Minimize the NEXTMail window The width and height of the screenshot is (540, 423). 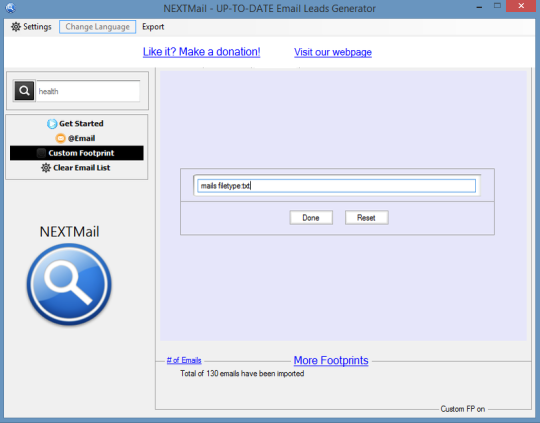tap(479, 7)
